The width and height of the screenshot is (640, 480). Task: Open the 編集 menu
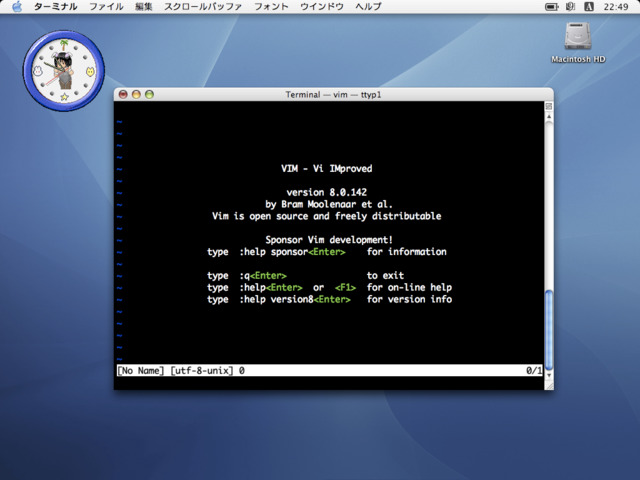coord(144,7)
